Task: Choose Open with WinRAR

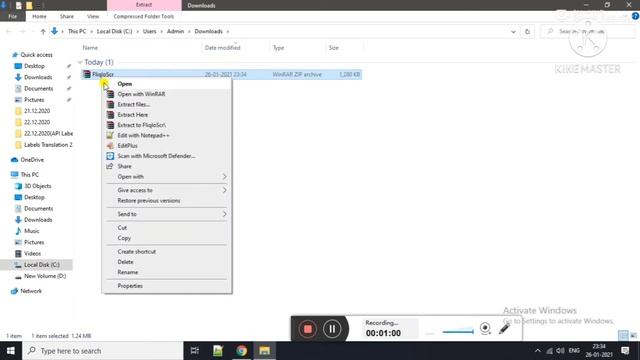Action: 141,94
